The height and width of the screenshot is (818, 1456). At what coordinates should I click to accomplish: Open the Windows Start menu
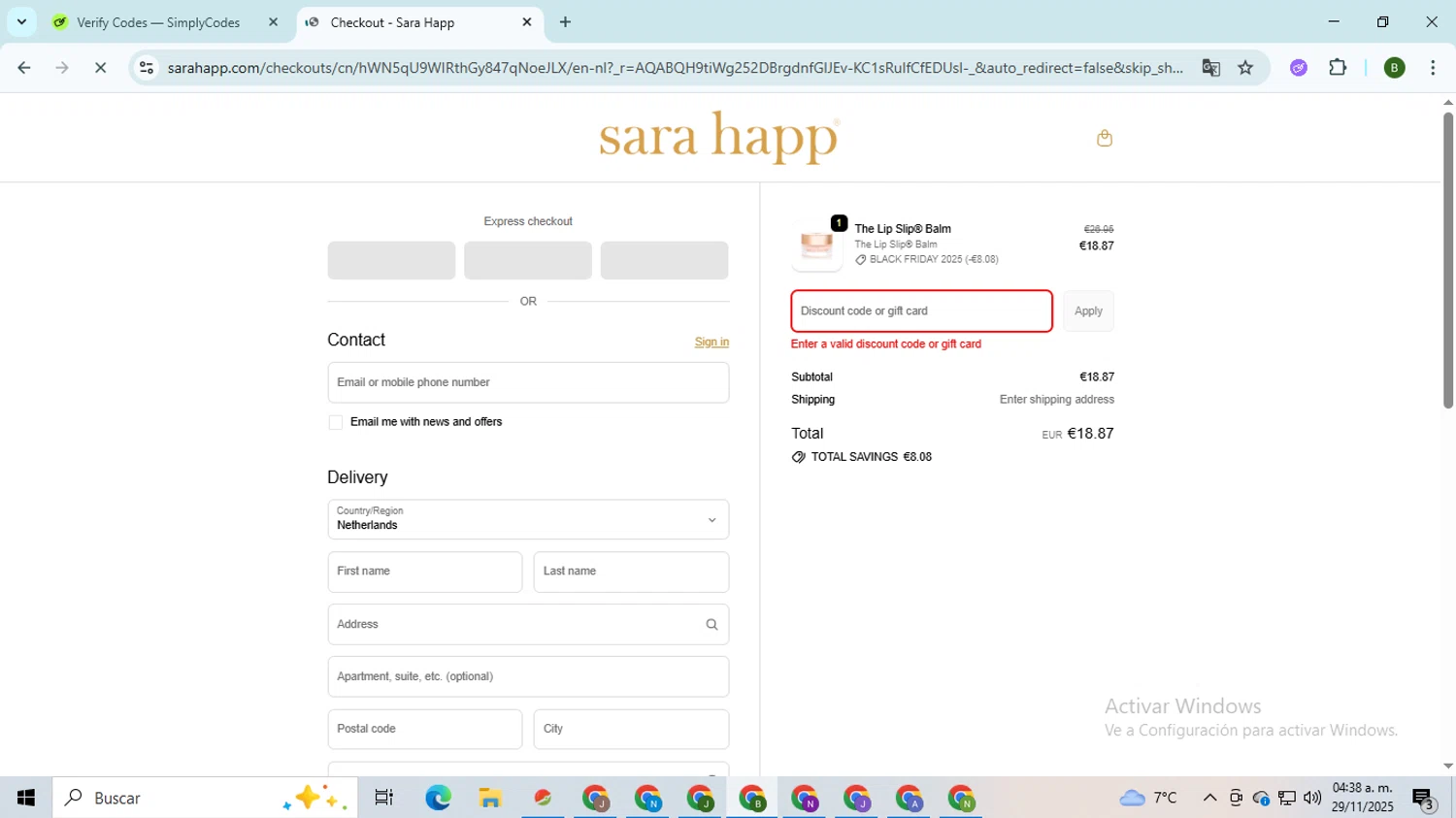26,798
